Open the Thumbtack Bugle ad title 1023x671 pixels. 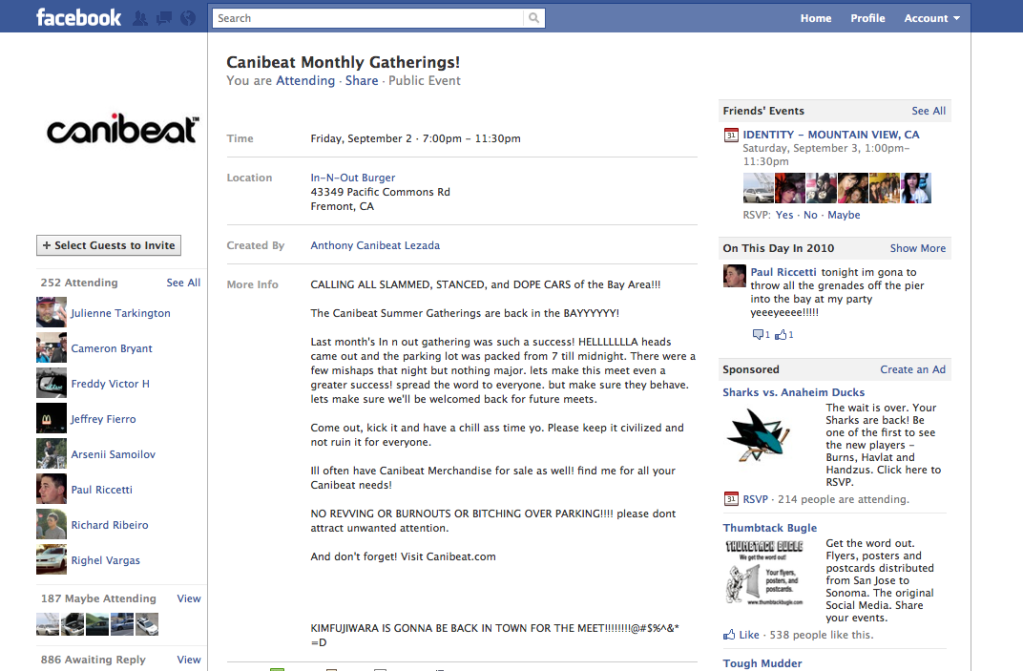tap(770, 528)
